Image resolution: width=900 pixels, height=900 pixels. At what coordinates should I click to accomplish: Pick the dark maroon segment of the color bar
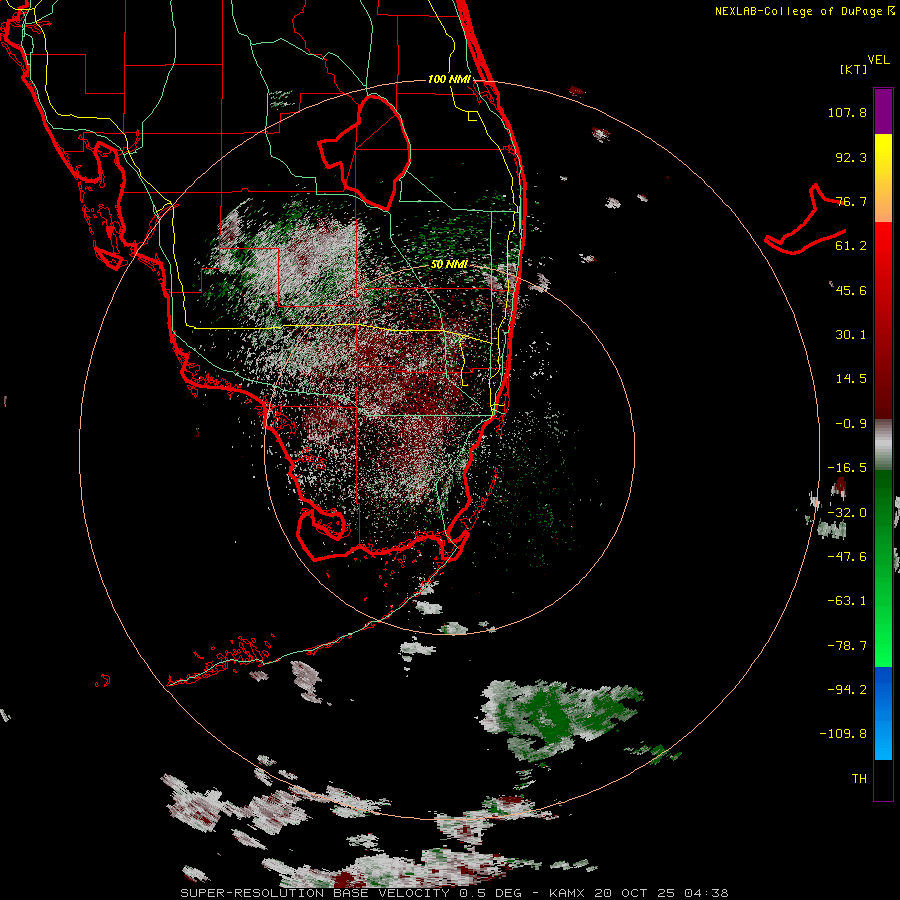(x=883, y=396)
